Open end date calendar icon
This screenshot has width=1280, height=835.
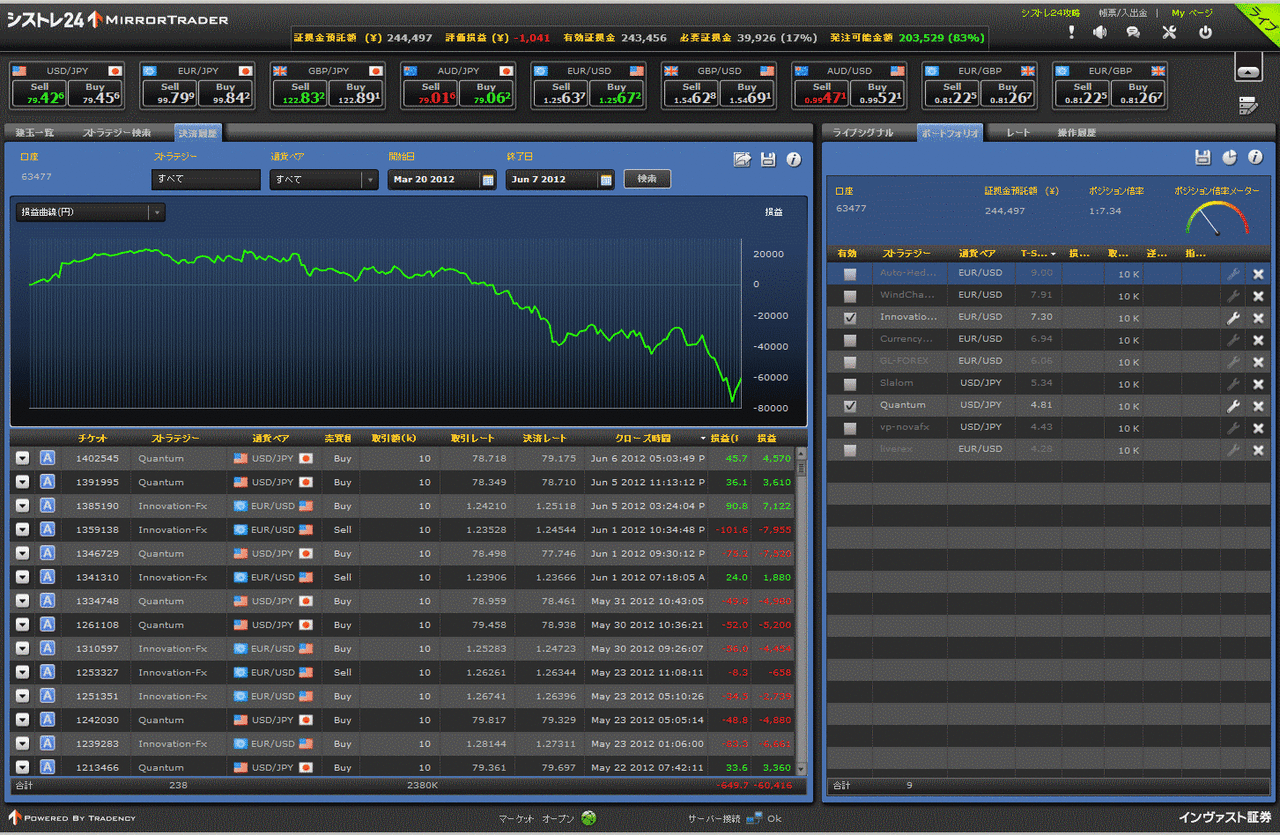606,180
